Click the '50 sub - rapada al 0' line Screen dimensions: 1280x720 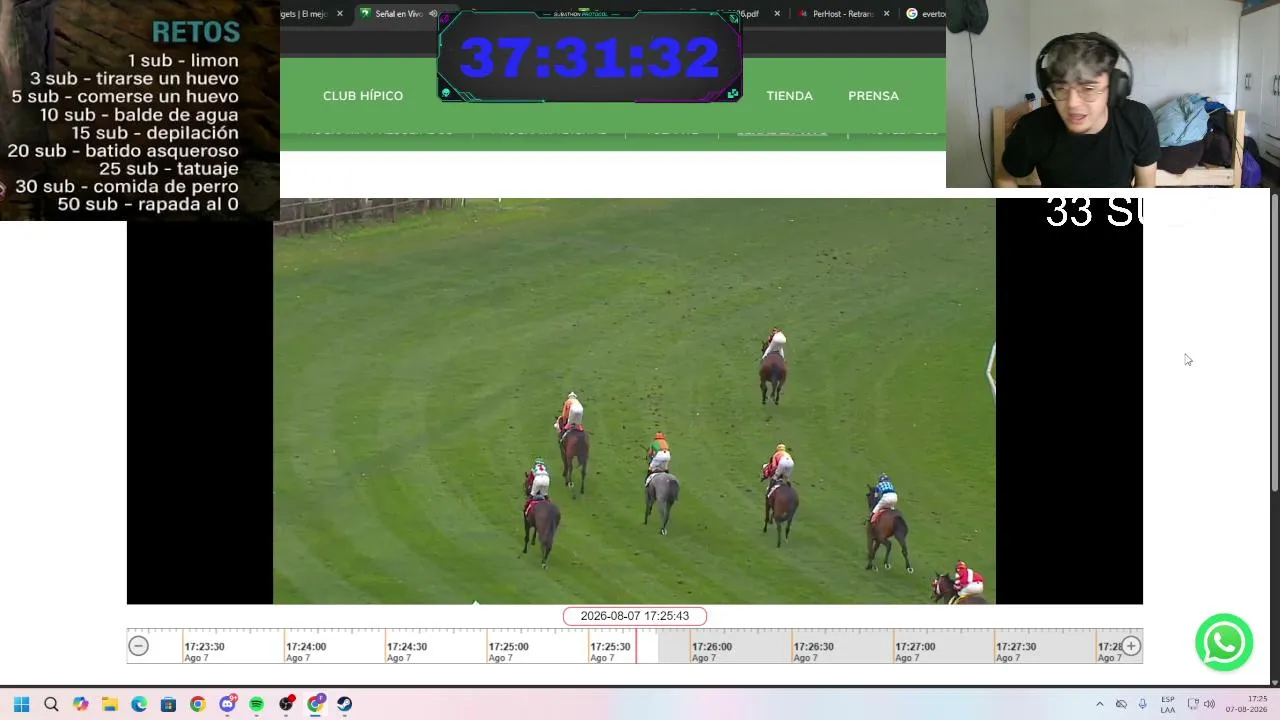(x=148, y=204)
